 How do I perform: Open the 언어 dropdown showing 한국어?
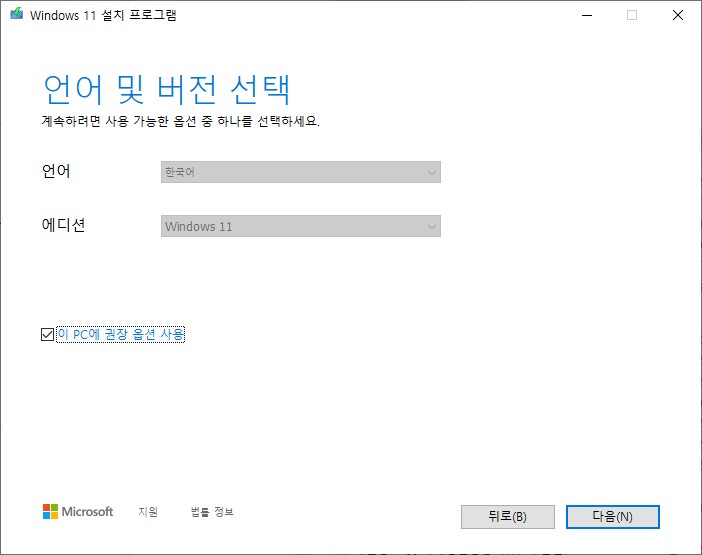[300, 172]
